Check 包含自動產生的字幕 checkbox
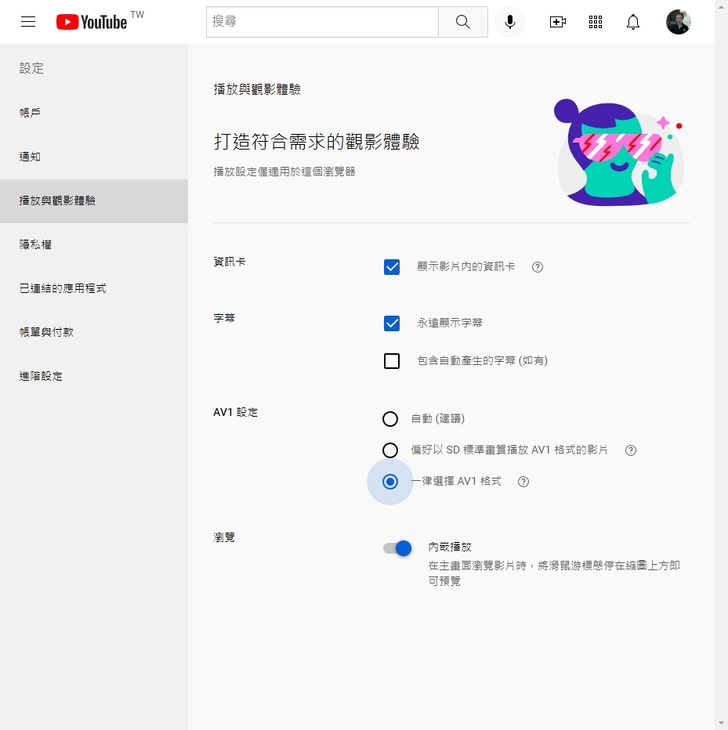Screen dimensions: 728x730 click(x=391, y=361)
